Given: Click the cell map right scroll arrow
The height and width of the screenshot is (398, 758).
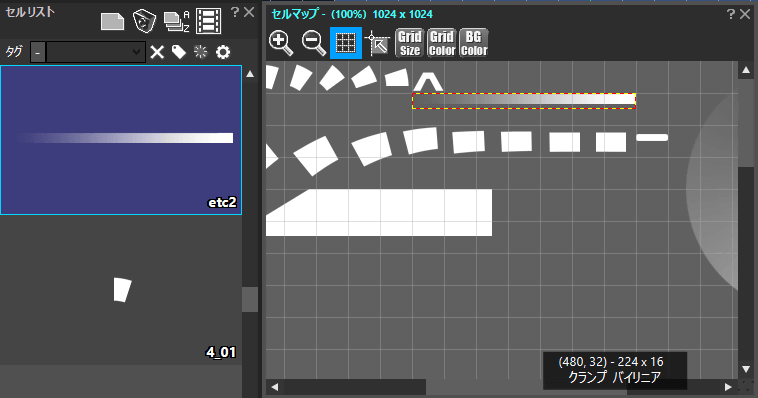Looking at the screenshot, I should coord(728,387).
